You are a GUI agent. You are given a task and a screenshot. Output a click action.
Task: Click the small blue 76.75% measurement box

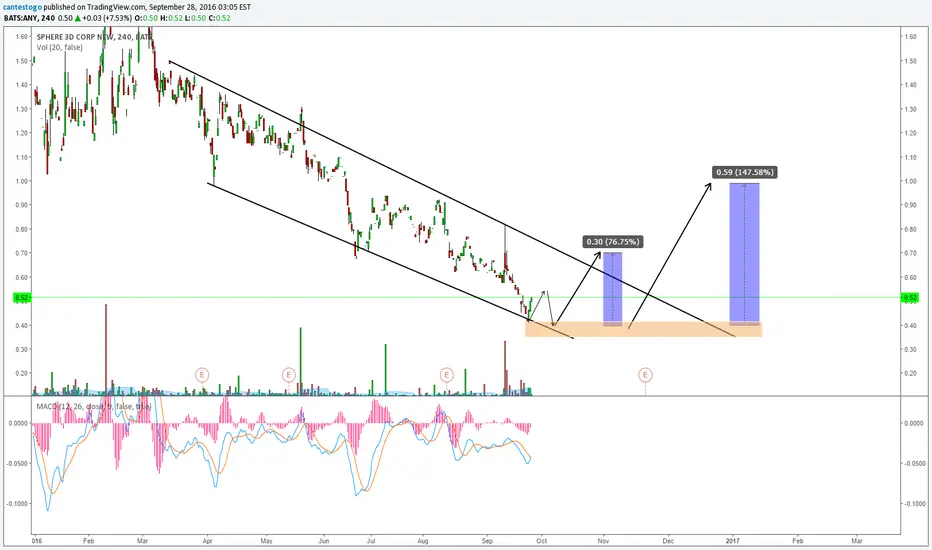point(613,289)
